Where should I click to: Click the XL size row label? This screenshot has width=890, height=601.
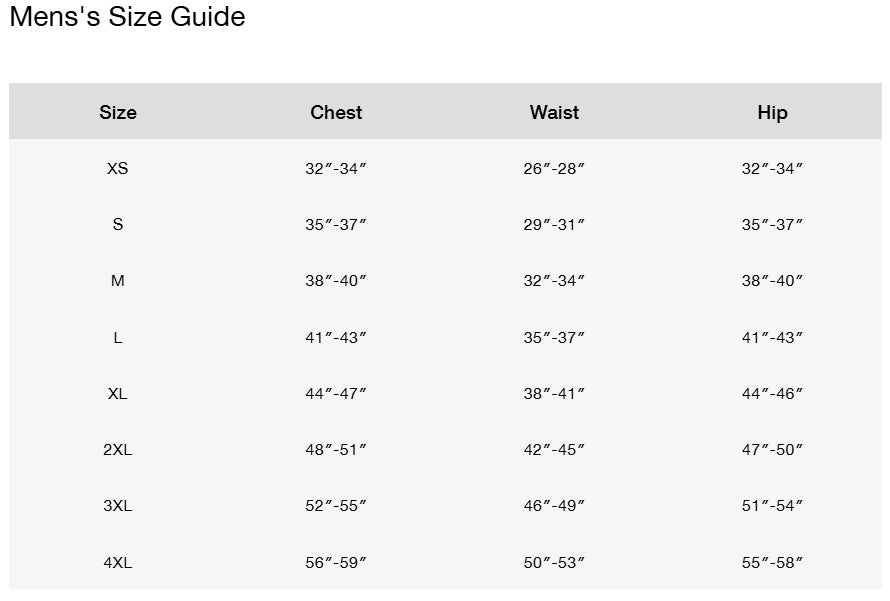coord(118,394)
